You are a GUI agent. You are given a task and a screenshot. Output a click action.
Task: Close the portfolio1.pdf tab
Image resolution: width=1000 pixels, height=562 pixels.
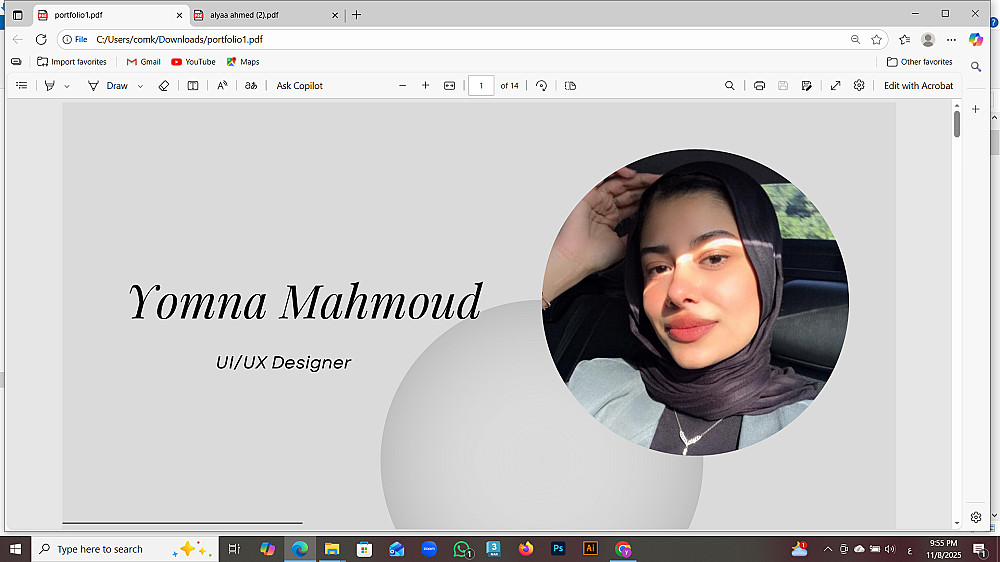pyautogui.click(x=179, y=15)
